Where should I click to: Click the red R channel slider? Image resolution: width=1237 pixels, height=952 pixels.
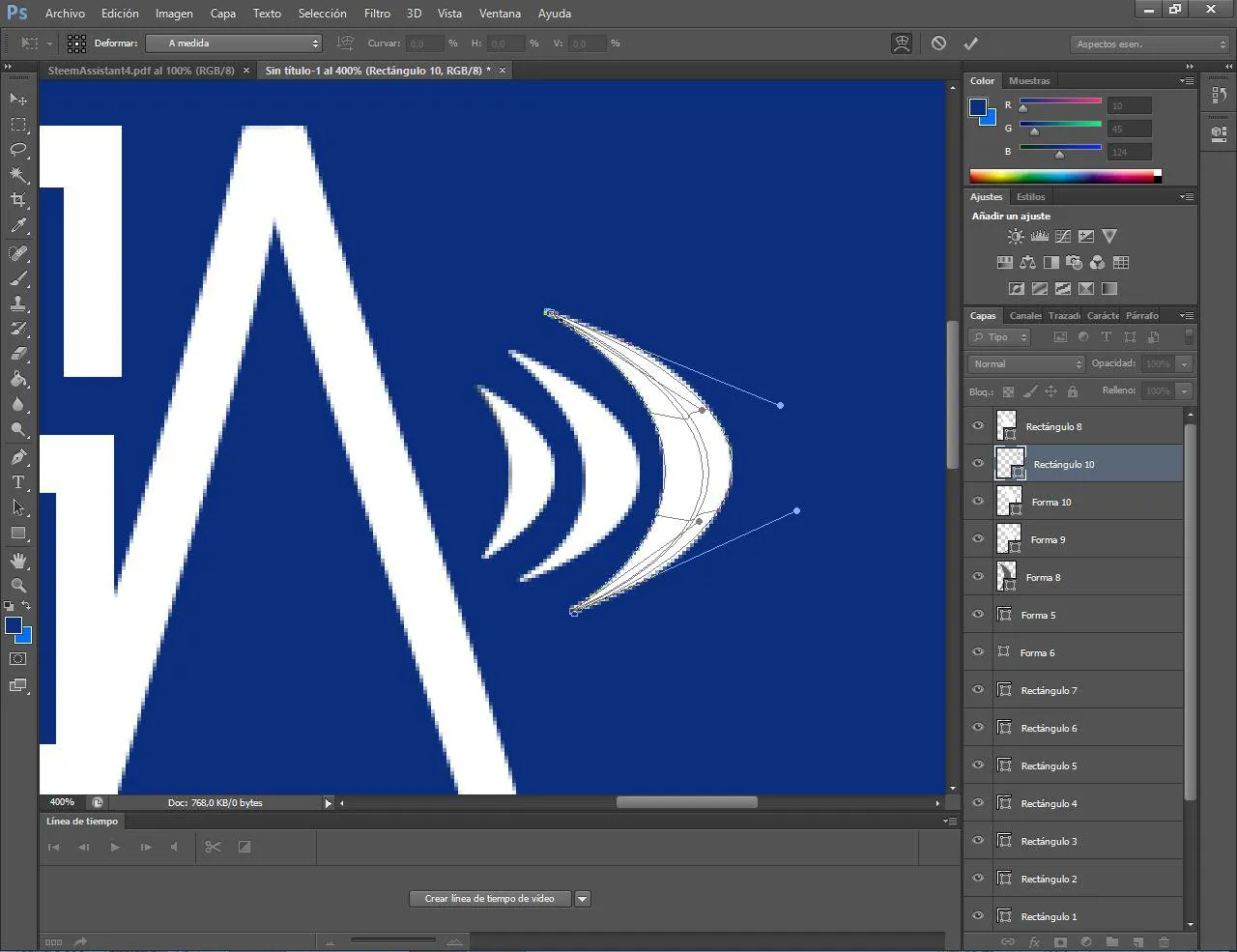(x=1060, y=101)
